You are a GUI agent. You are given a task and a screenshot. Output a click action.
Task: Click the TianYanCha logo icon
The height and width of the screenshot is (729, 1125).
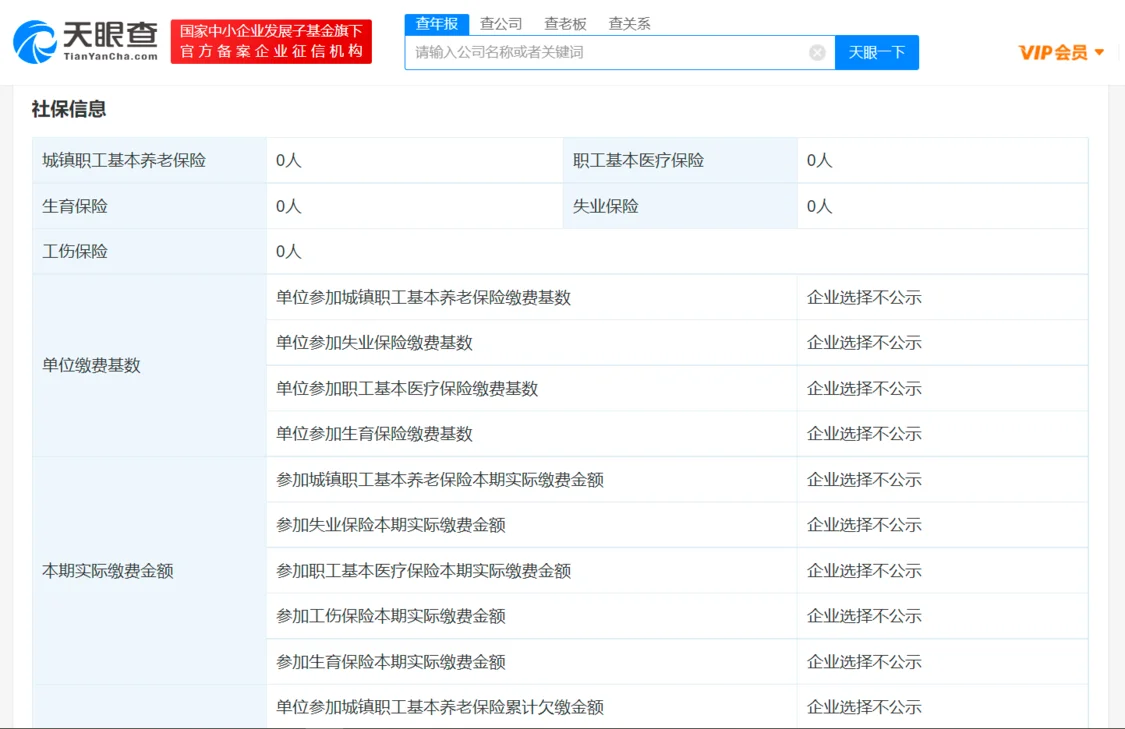(x=35, y=42)
